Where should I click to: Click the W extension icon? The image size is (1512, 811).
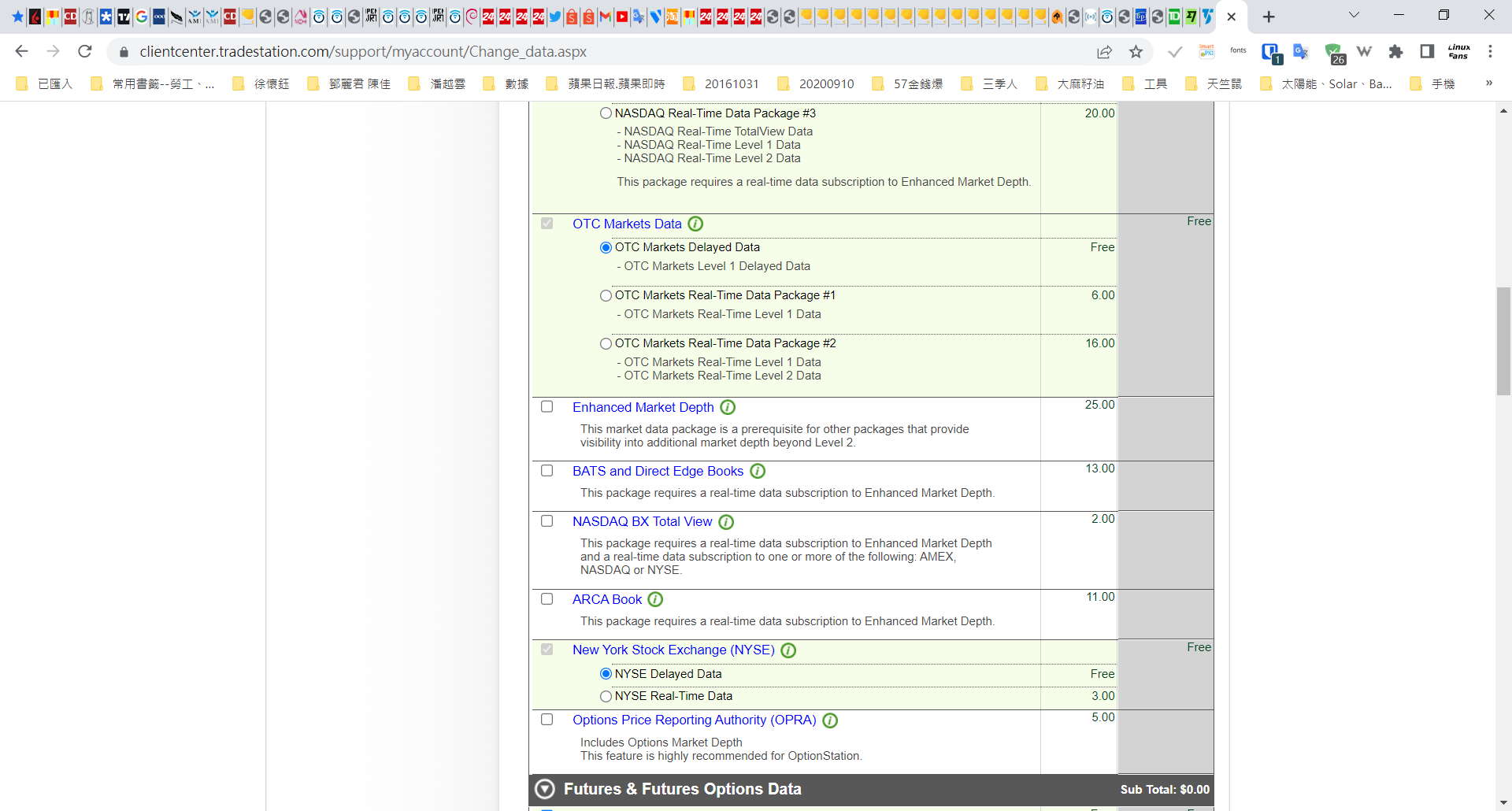coord(1364,51)
